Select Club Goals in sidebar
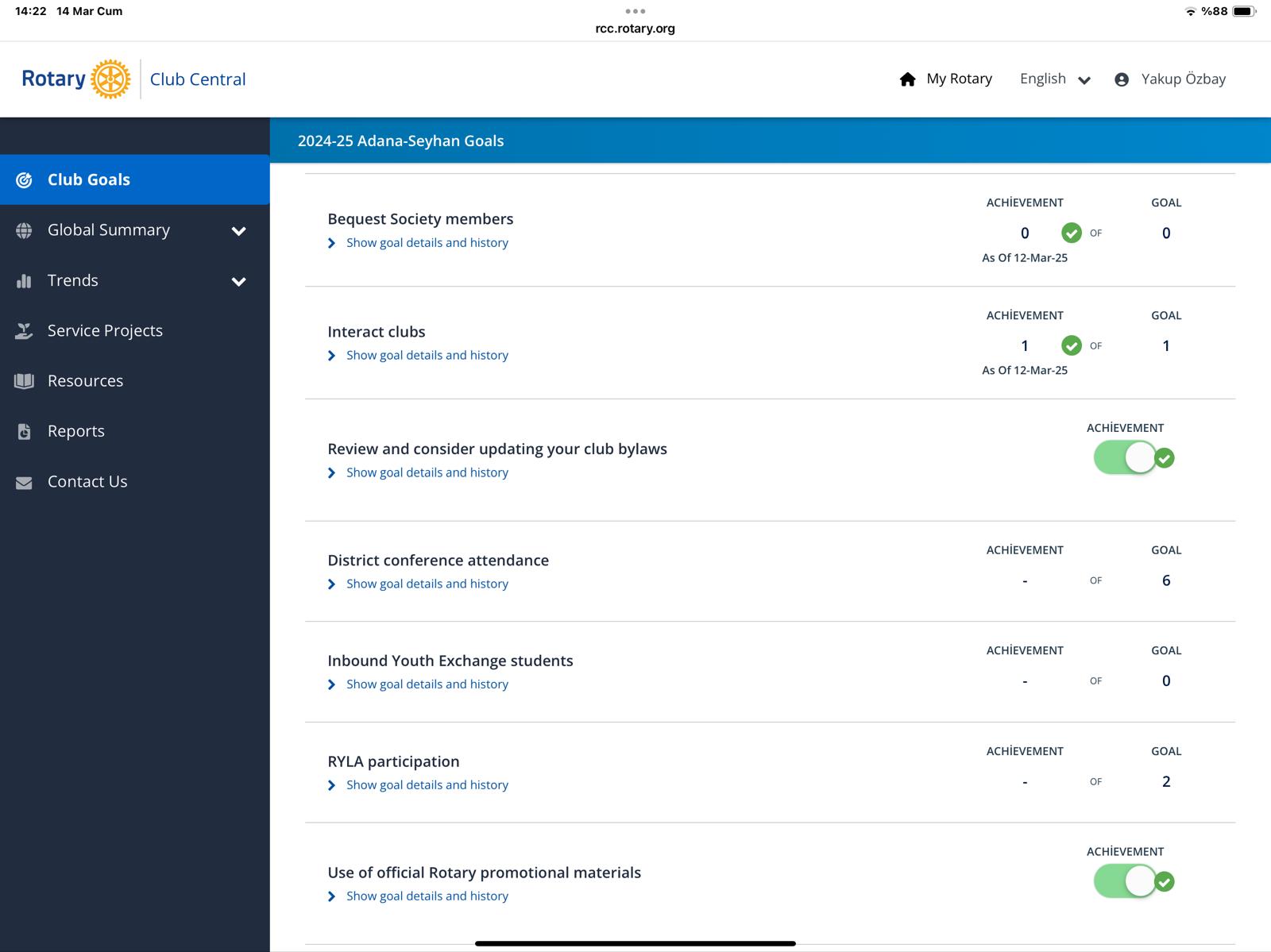The image size is (1271, 952). (135, 179)
